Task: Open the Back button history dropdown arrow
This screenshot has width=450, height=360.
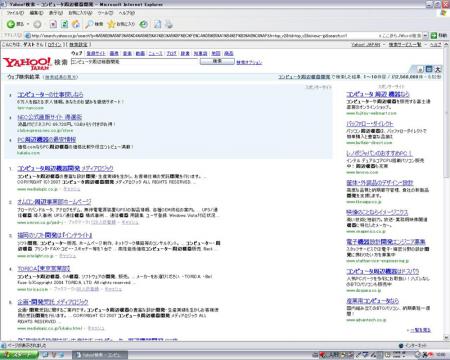Action: pyautogui.click(x=28, y=24)
